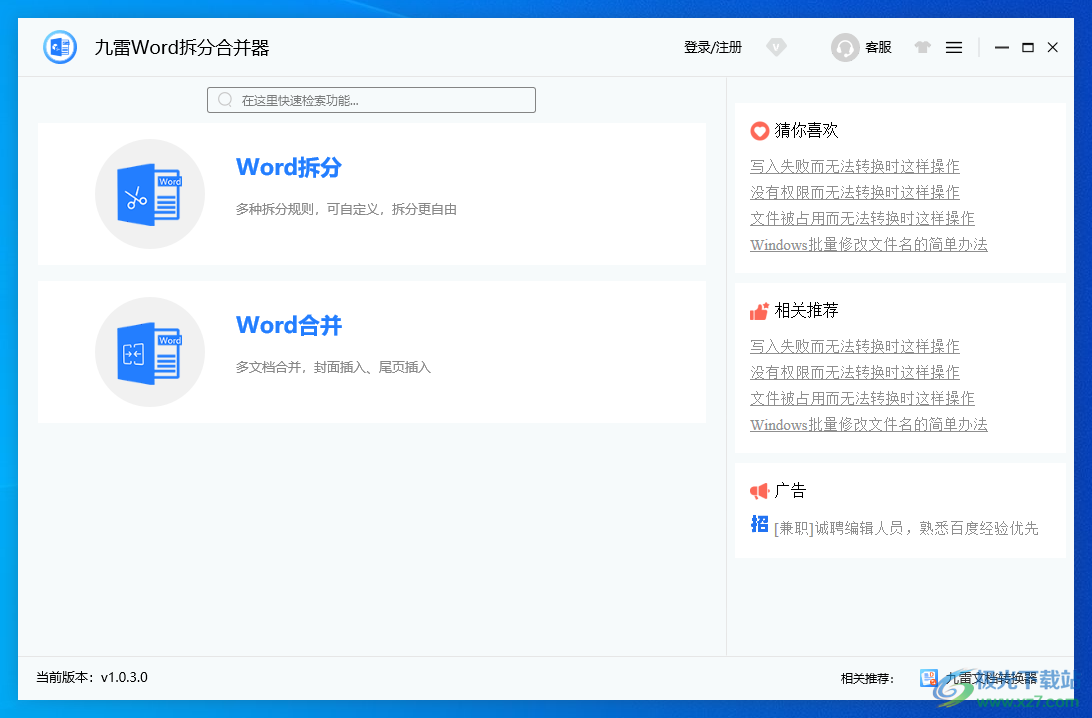Open Windows批量修改文件名的简单办法 under 相关推荐

click(x=868, y=425)
